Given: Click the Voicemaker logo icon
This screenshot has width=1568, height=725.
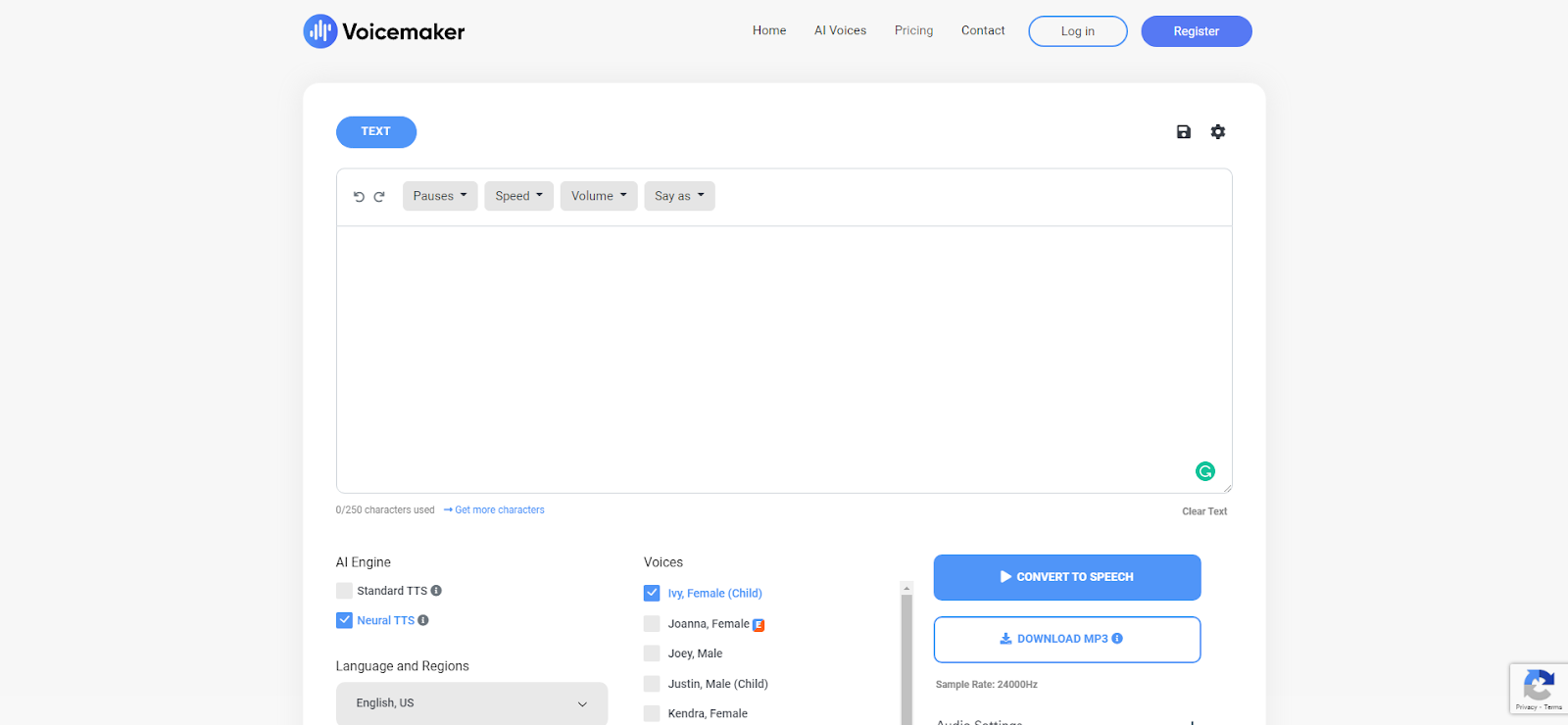Looking at the screenshot, I should pyautogui.click(x=320, y=31).
